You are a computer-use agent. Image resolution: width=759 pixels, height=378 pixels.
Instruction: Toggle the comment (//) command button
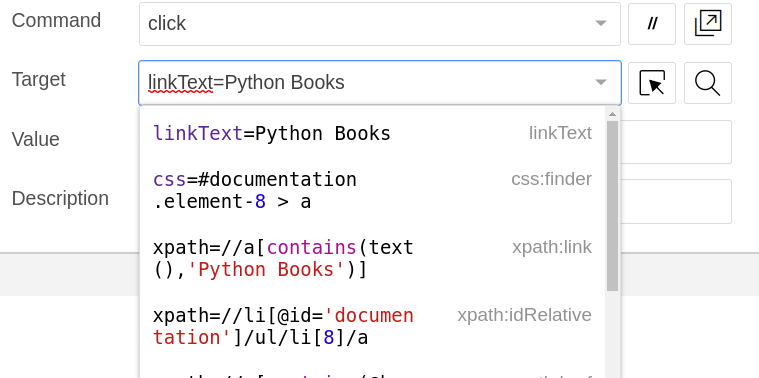pos(652,24)
